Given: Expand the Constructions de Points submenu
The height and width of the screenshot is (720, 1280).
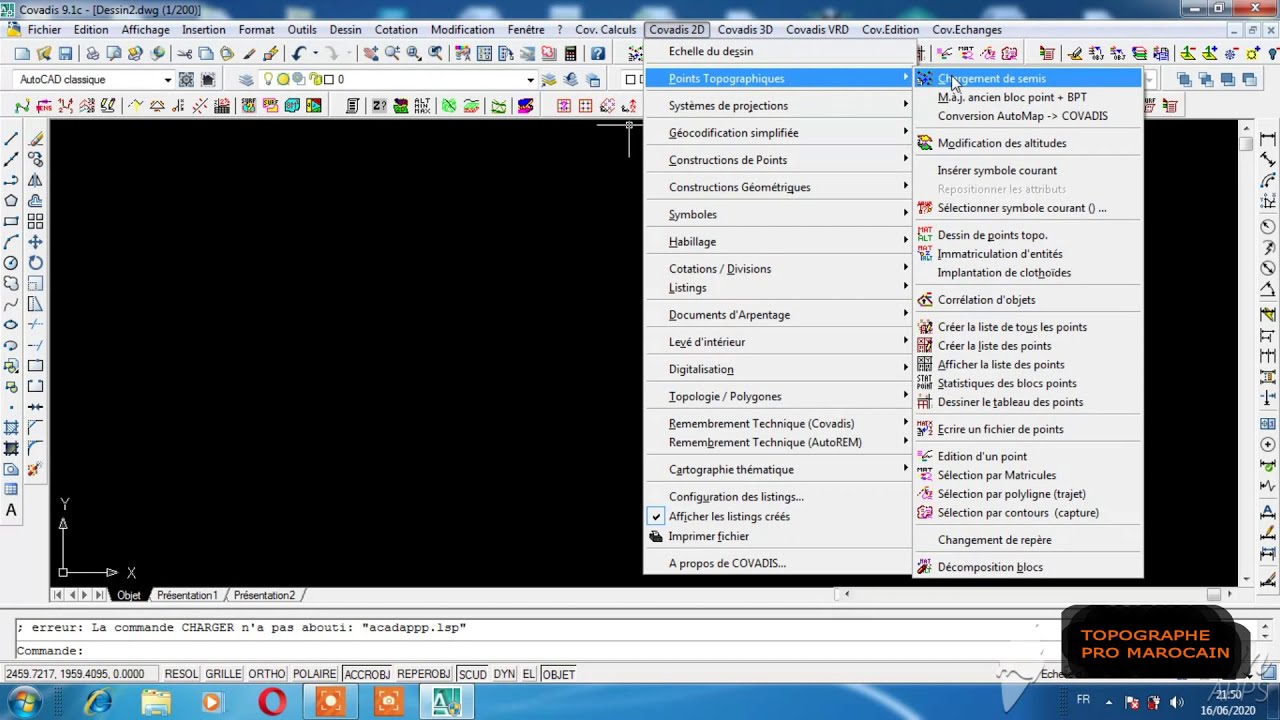Looking at the screenshot, I should tap(778, 160).
